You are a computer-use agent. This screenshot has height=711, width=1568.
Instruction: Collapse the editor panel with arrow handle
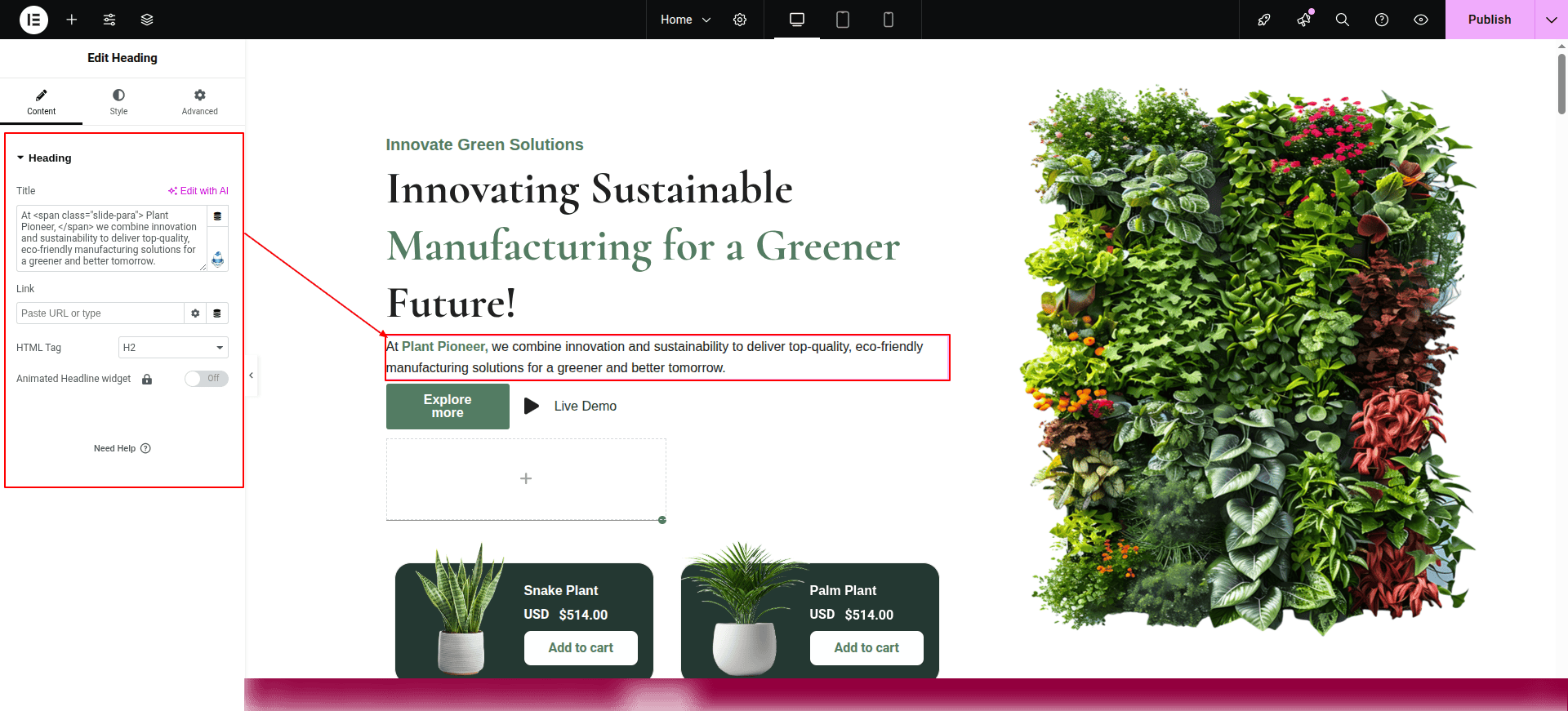coord(252,375)
